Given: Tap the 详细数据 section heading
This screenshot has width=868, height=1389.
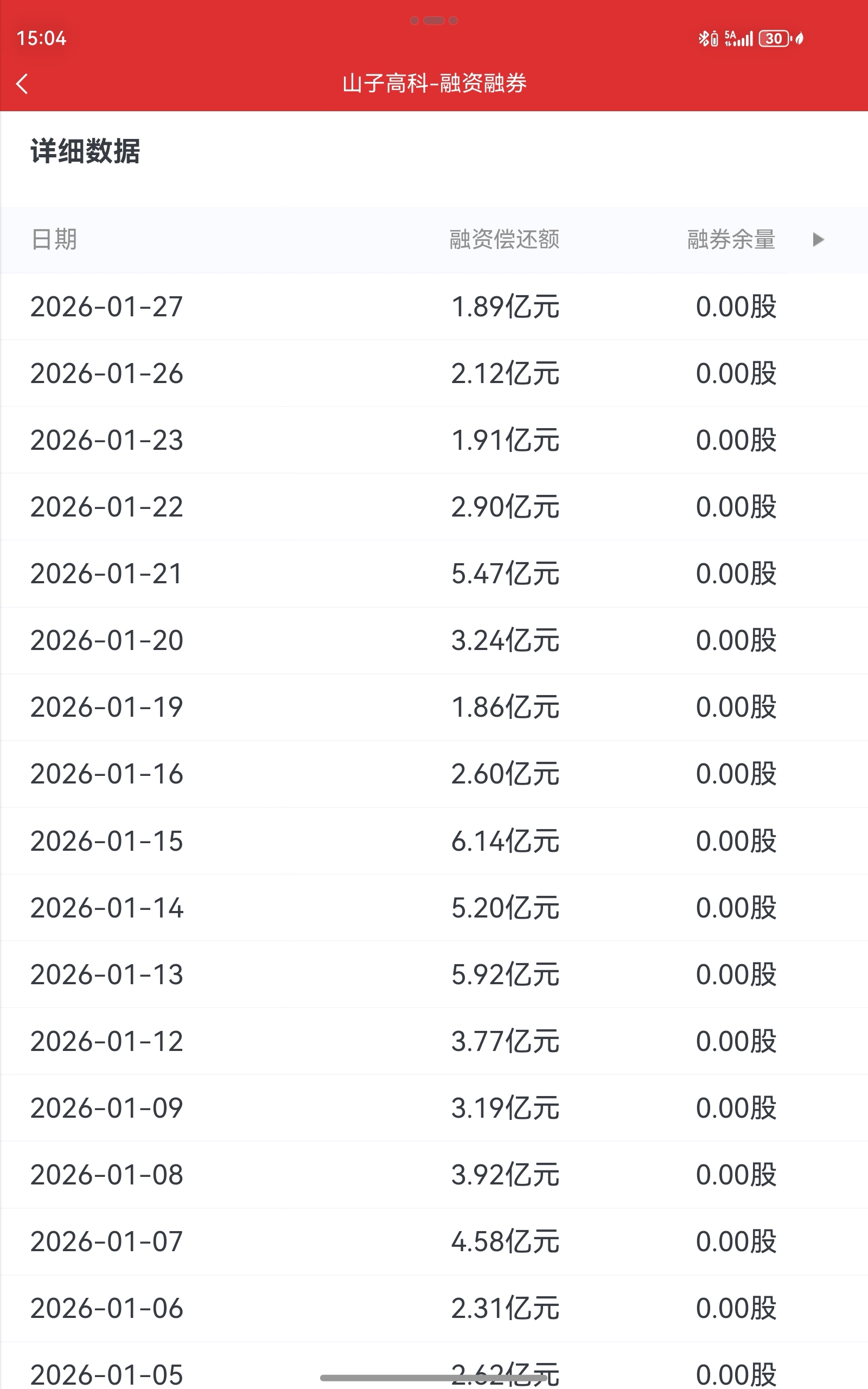Looking at the screenshot, I should point(85,151).
